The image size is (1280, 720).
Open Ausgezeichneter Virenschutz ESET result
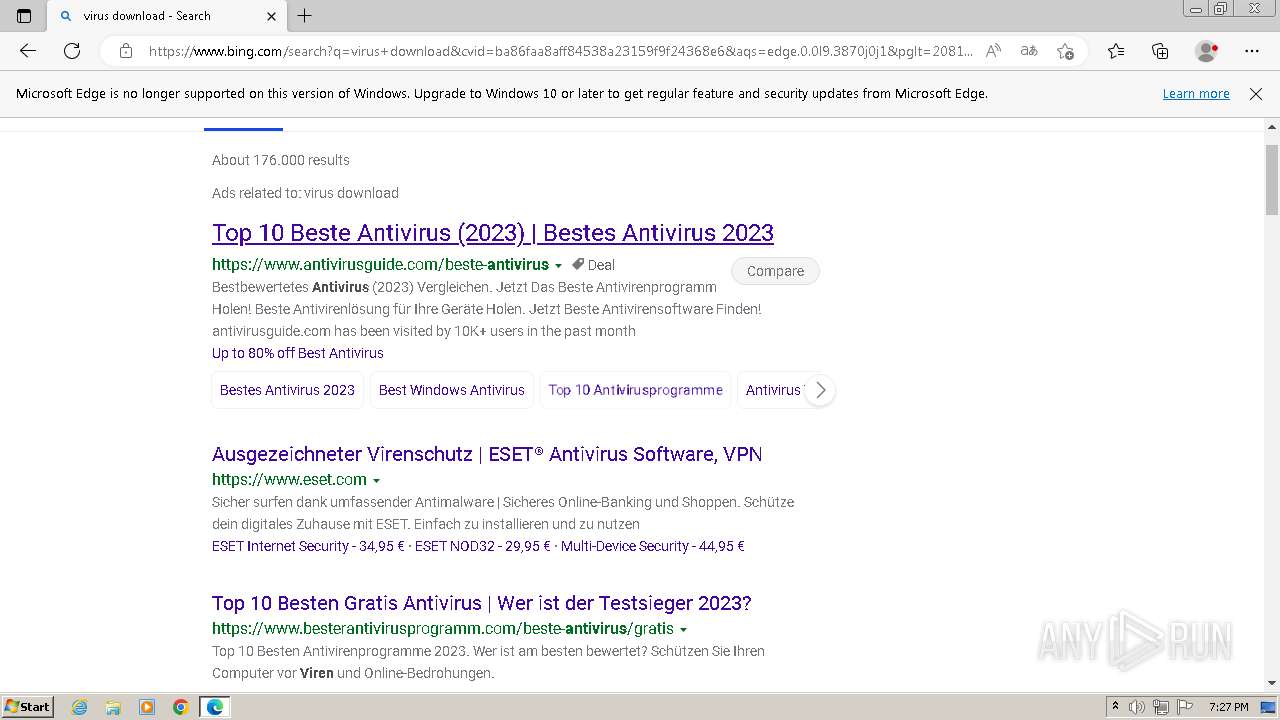pos(487,454)
